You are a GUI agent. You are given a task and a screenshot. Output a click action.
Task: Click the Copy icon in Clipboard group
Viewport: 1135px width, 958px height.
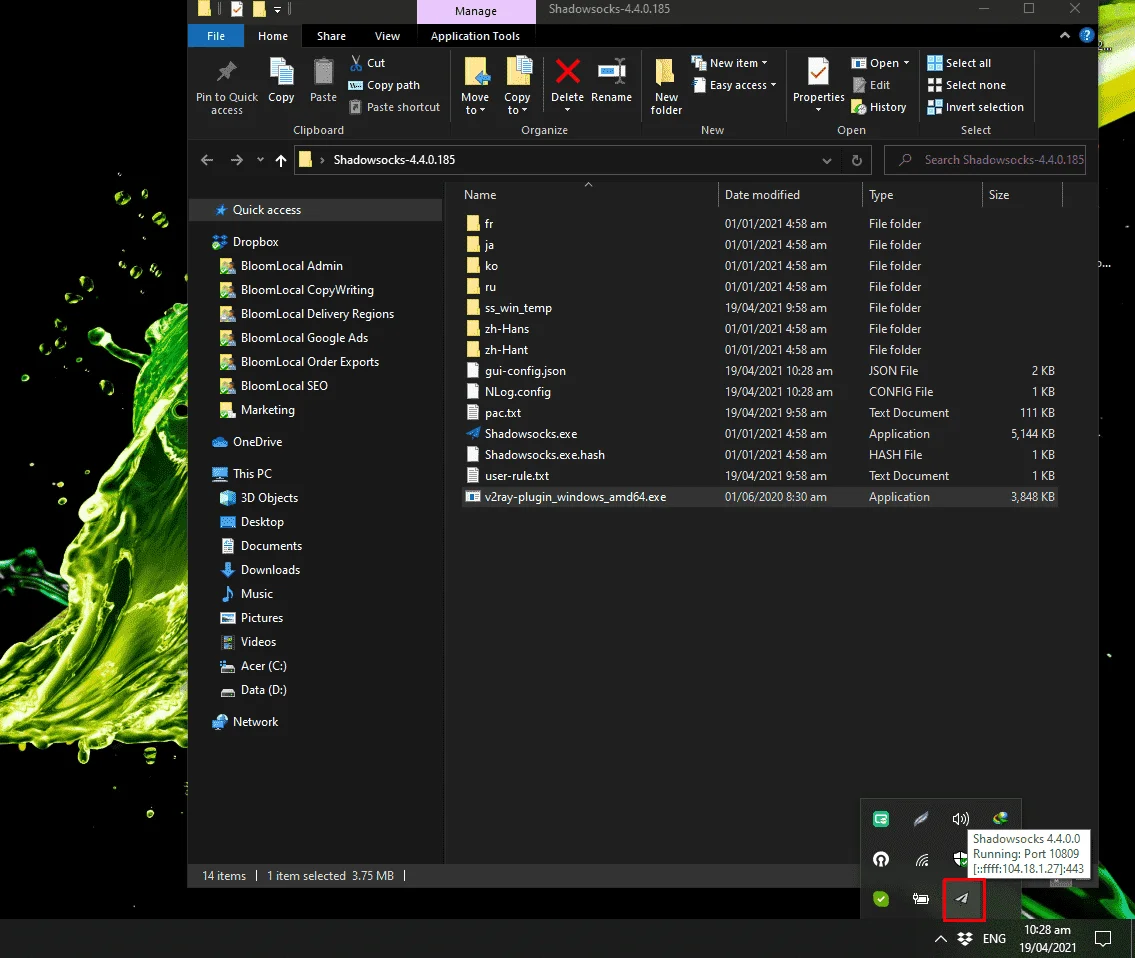click(281, 72)
